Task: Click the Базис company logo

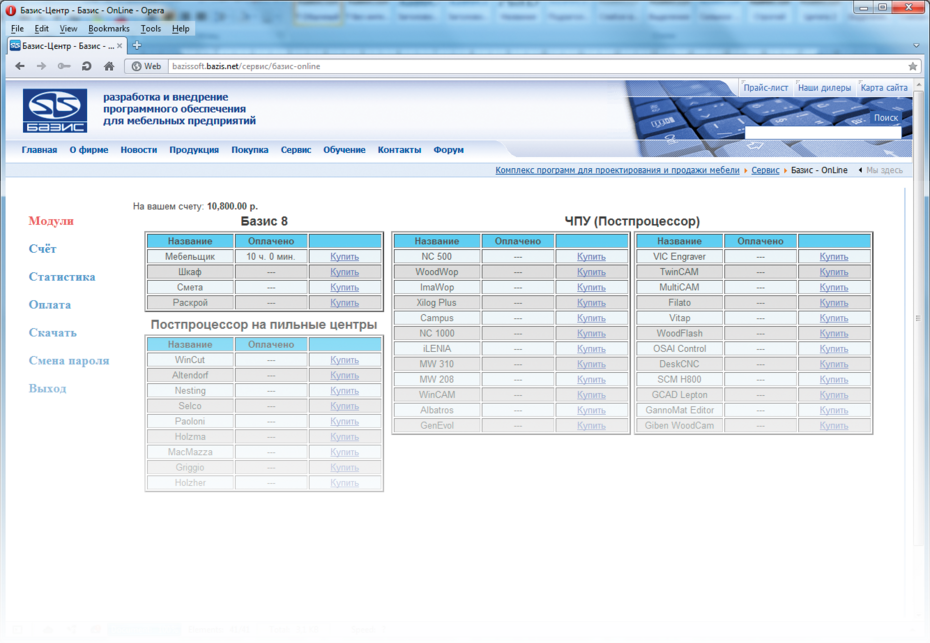Action: click(x=55, y=110)
